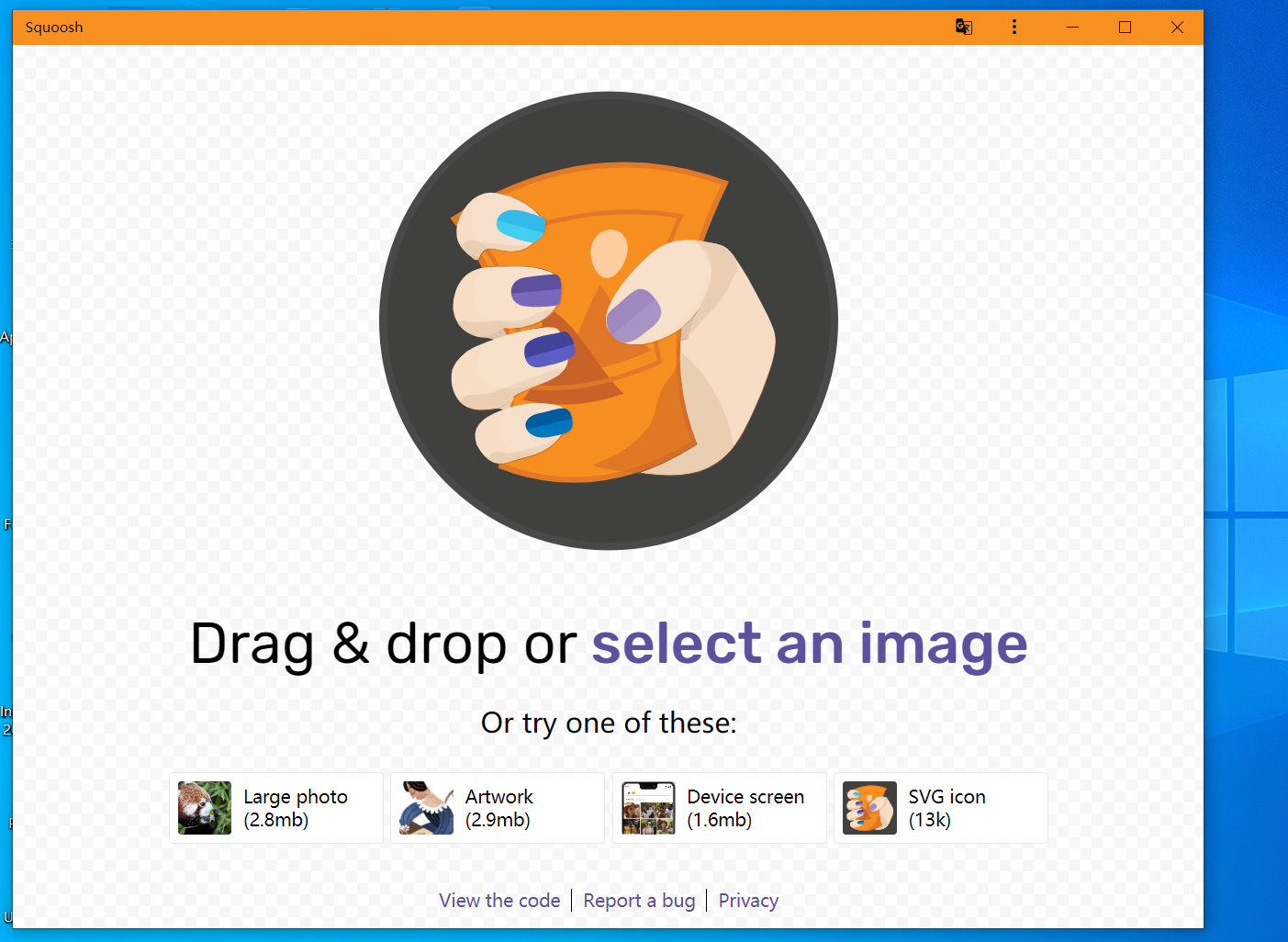Click the translate icon in title bar

963,27
